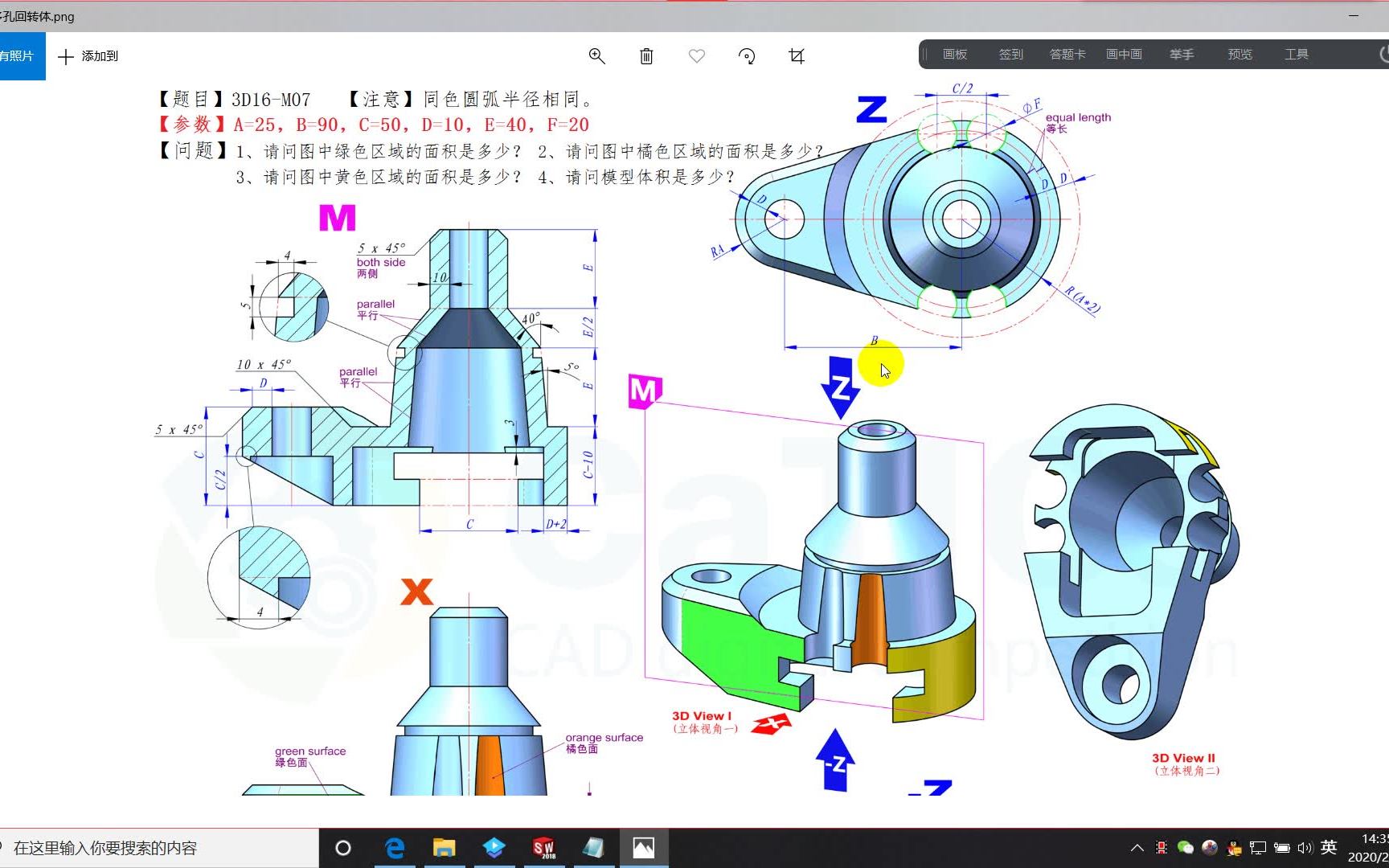Viewport: 1389px width, 868px height.
Task: Click the zoom magnifier icon
Action: tap(596, 56)
